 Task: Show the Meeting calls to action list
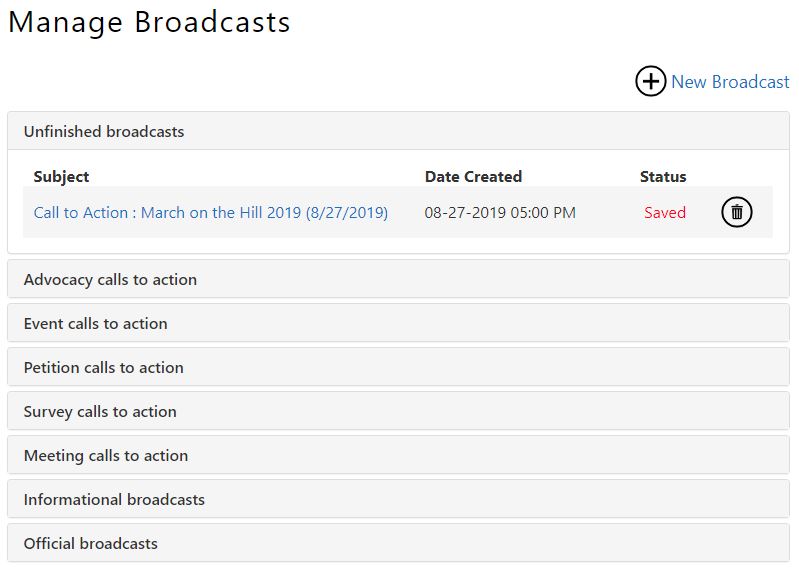pos(106,456)
